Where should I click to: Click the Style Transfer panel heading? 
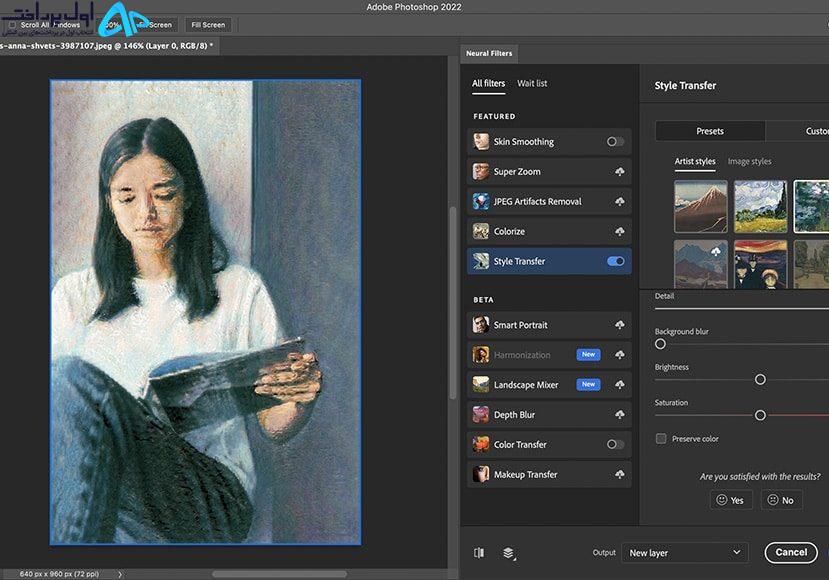(x=685, y=86)
